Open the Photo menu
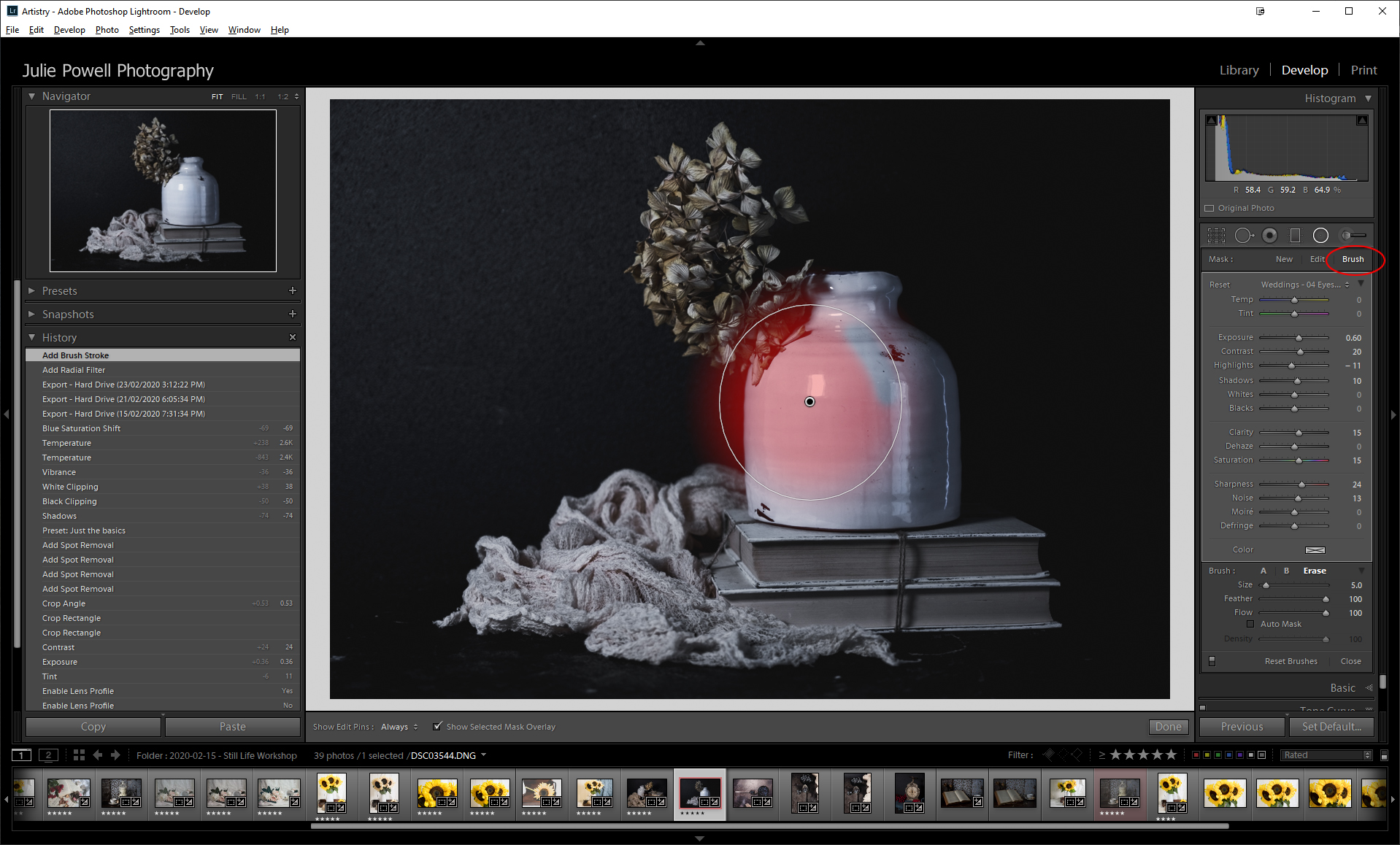The width and height of the screenshot is (1400, 845). point(107,30)
